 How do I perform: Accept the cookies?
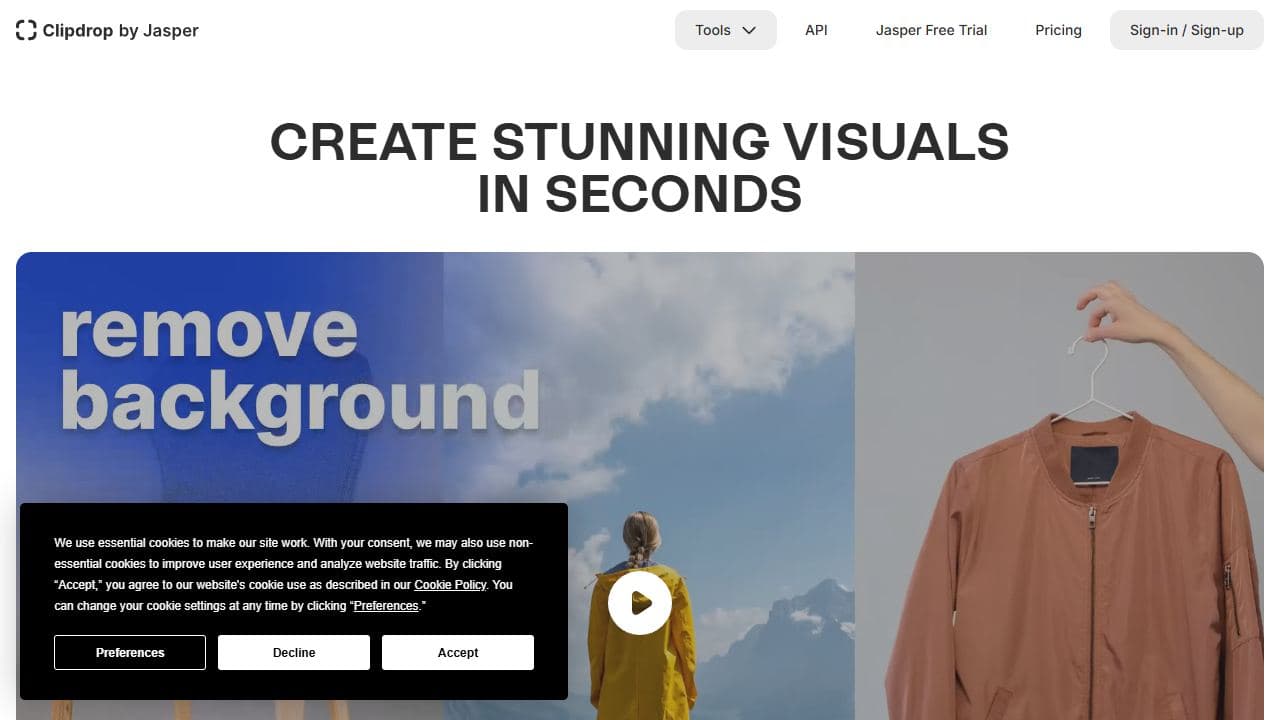[458, 652]
